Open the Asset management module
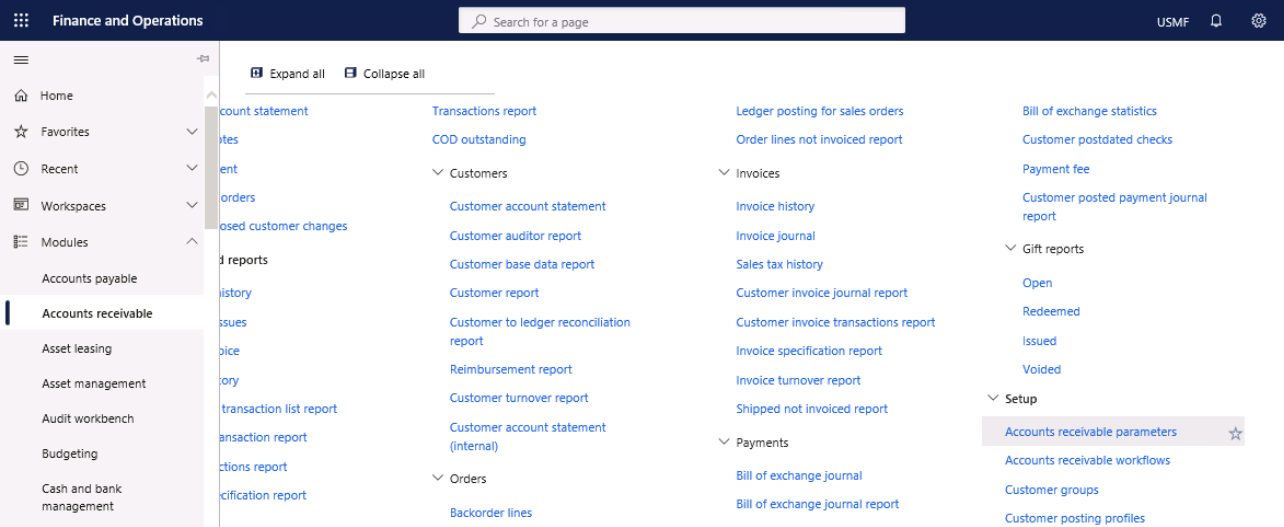This screenshot has width=1284, height=527. click(x=94, y=384)
